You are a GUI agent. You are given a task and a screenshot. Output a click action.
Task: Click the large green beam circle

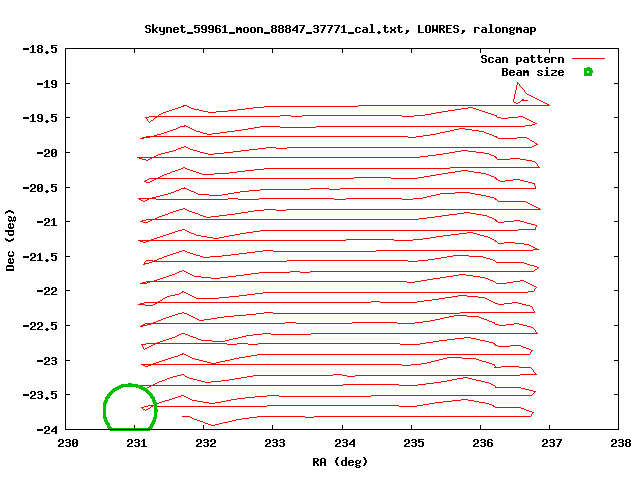coord(130,407)
